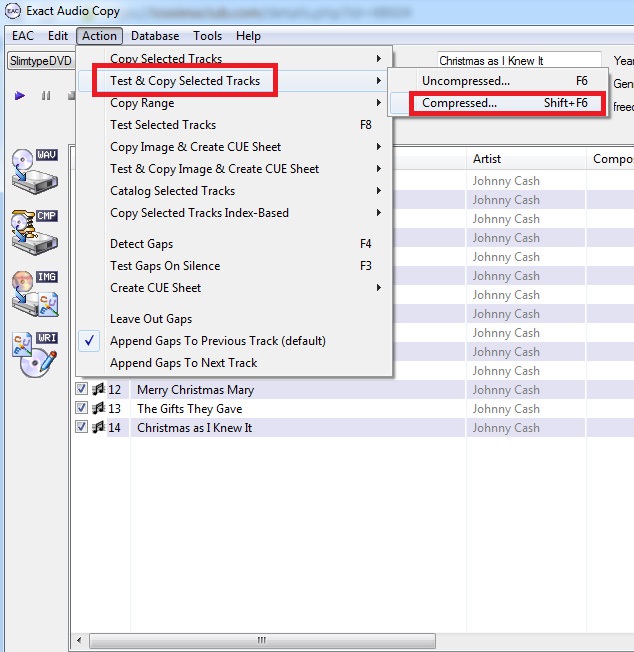Select track 14 title Christmas as I Knew It
The width and height of the screenshot is (634, 652).
(x=195, y=428)
